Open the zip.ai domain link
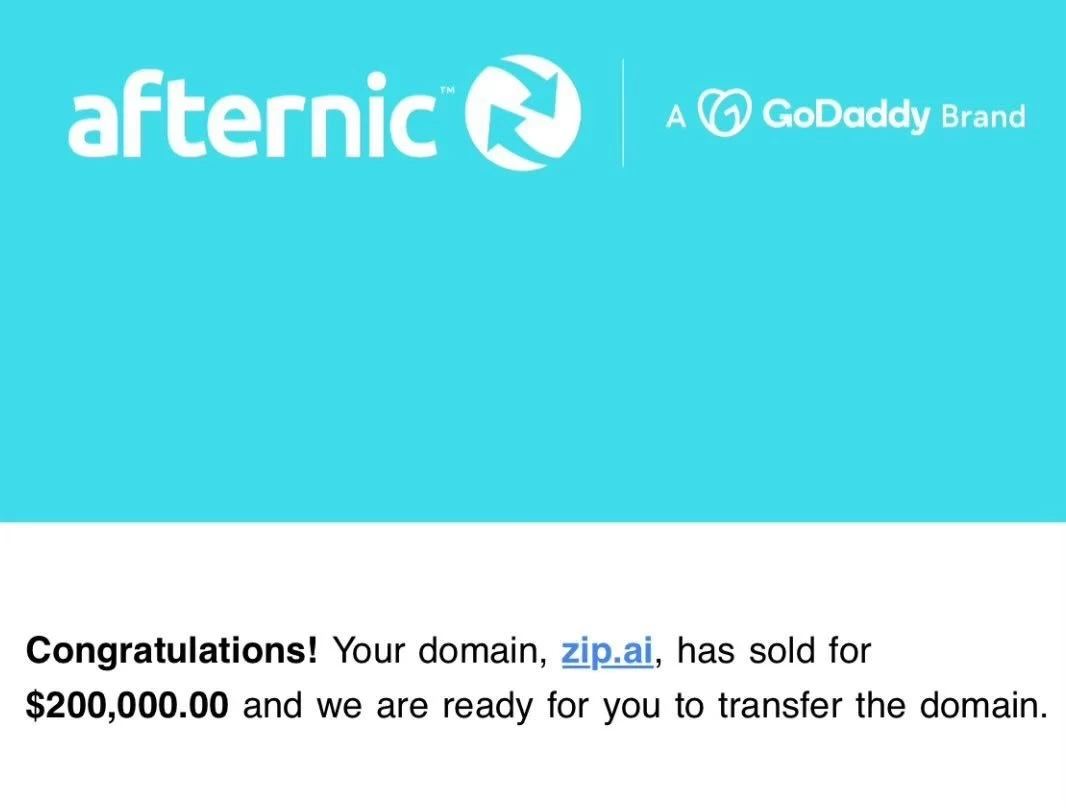 [607, 651]
